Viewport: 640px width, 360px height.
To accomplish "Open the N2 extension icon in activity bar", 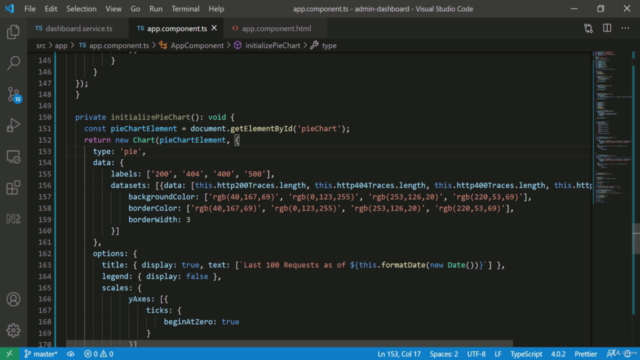I will pyautogui.click(x=13, y=219).
